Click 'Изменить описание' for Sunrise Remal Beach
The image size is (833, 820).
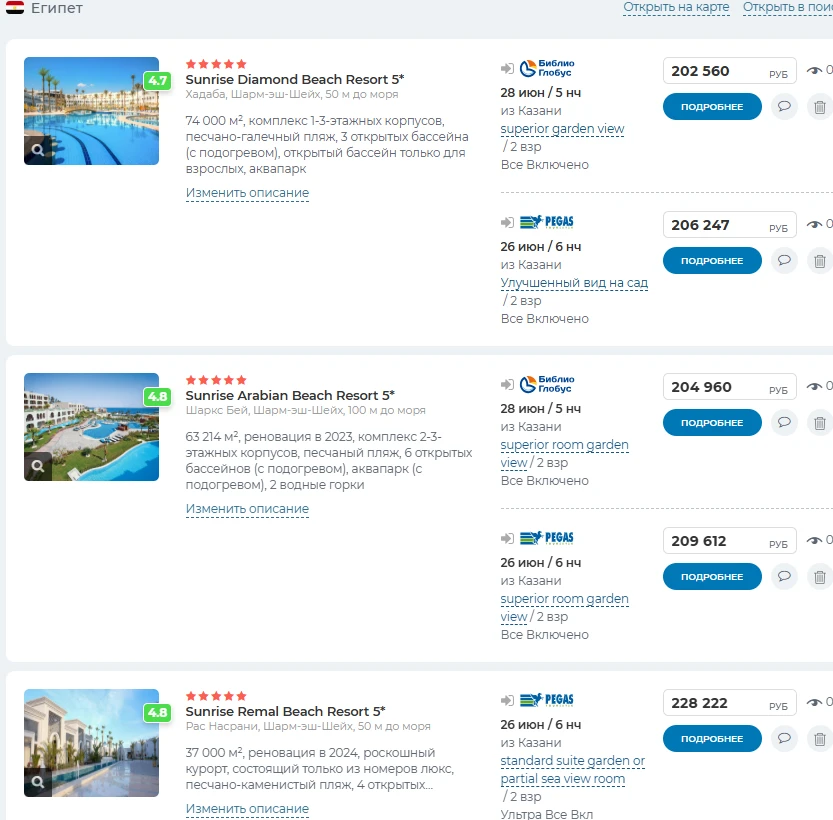247,809
